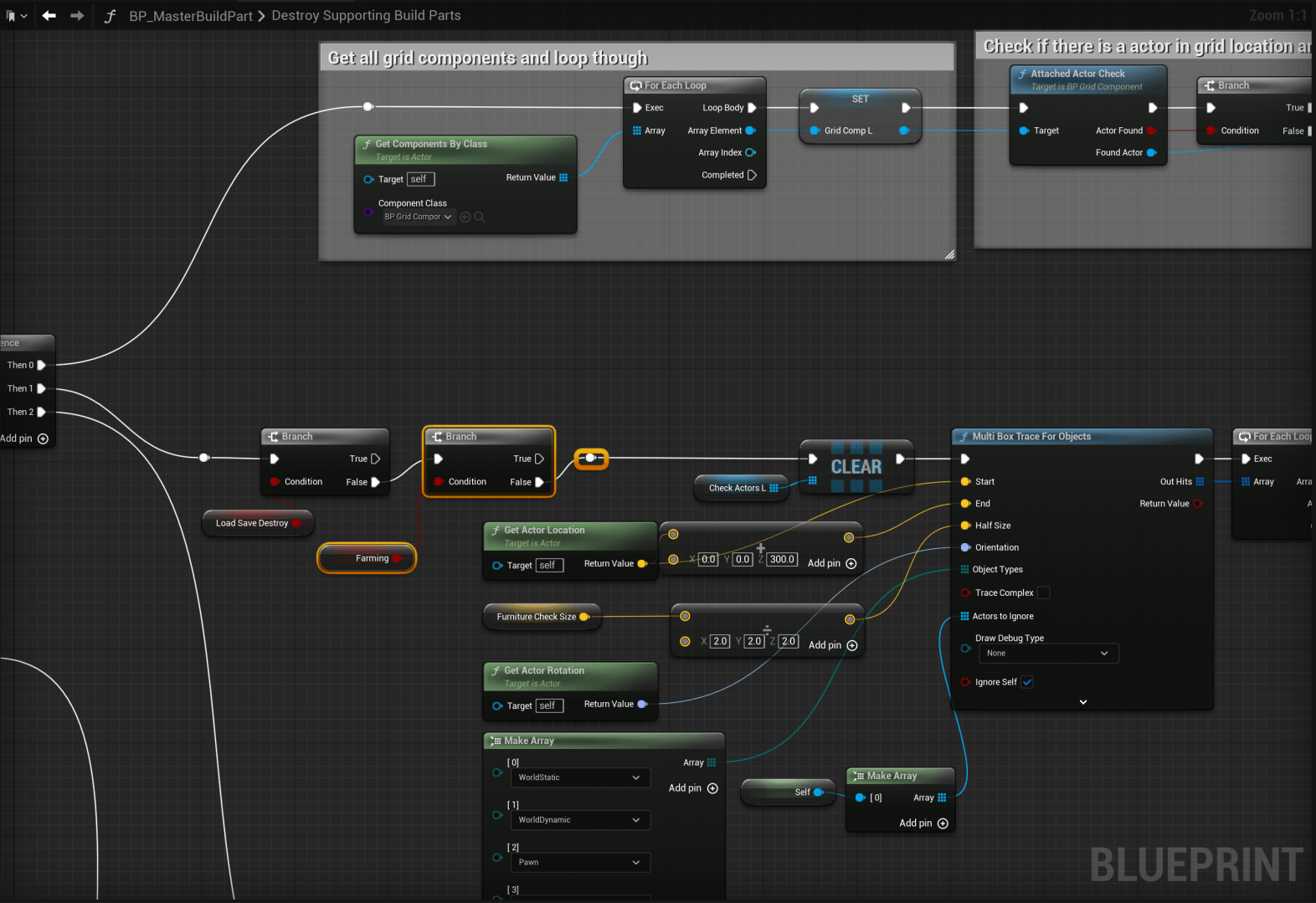Image resolution: width=1316 pixels, height=903 pixels.
Task: Open the bookmarks dropdown in the top-left corner
Action: coord(17,15)
